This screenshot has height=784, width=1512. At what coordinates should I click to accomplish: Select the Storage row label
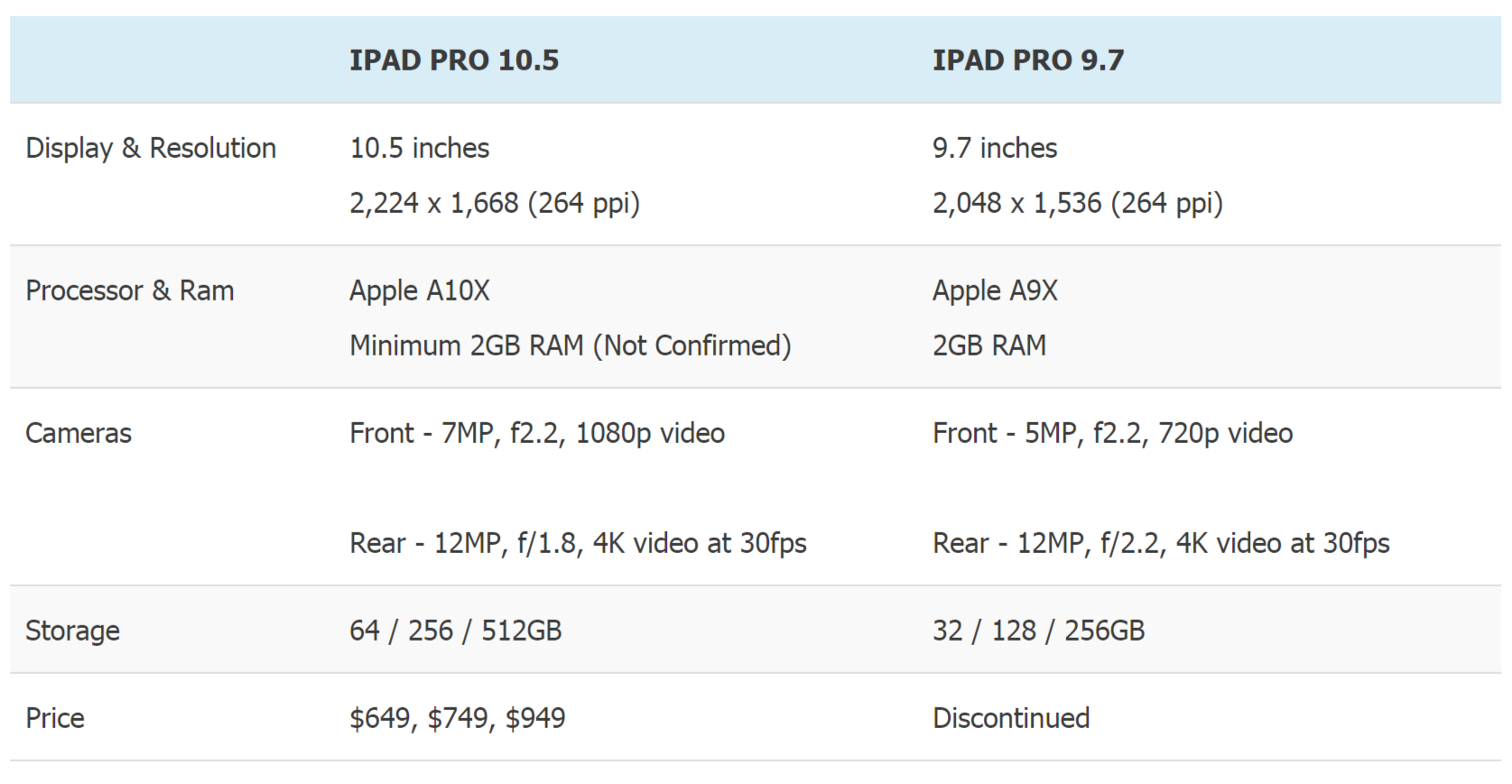click(x=72, y=631)
